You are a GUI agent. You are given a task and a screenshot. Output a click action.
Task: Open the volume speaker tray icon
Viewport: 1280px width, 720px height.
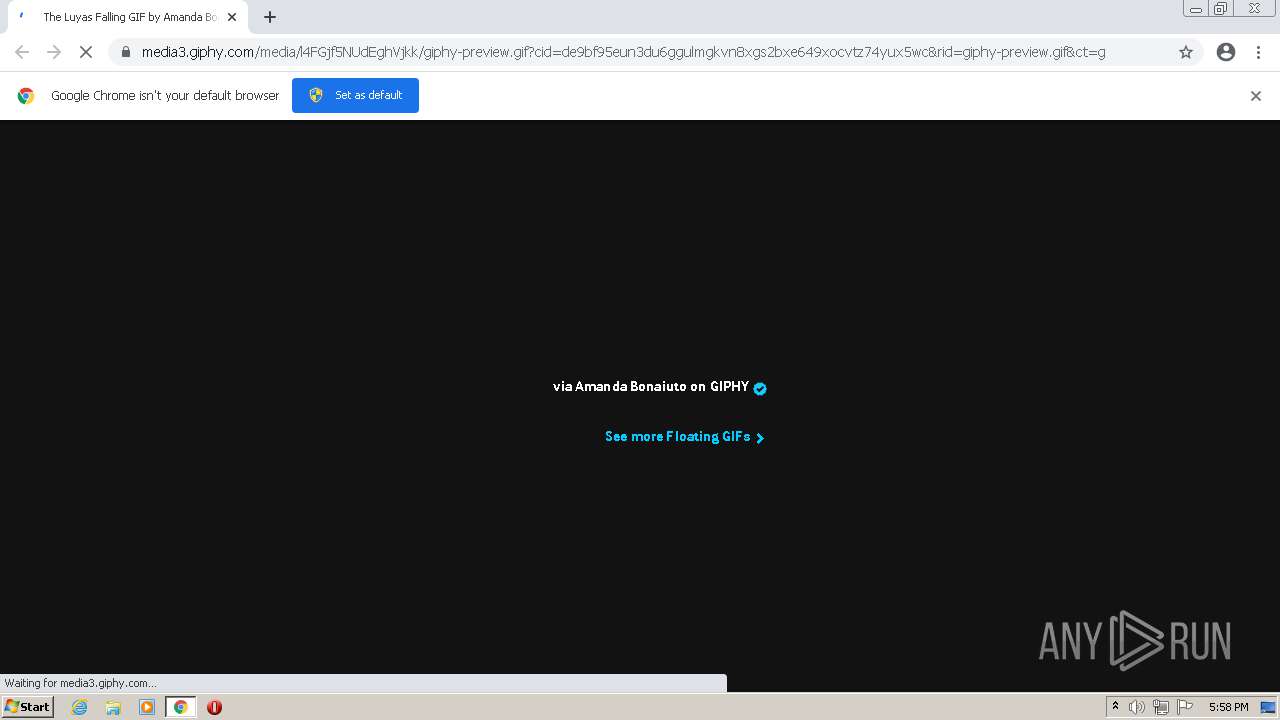pyautogui.click(x=1137, y=707)
